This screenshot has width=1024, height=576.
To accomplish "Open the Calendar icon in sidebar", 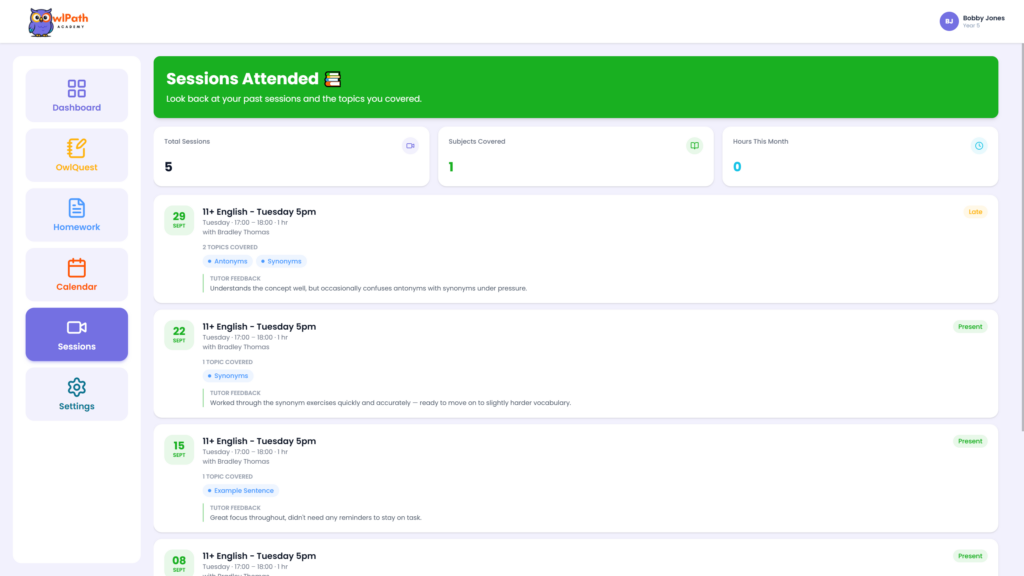I will point(76,268).
